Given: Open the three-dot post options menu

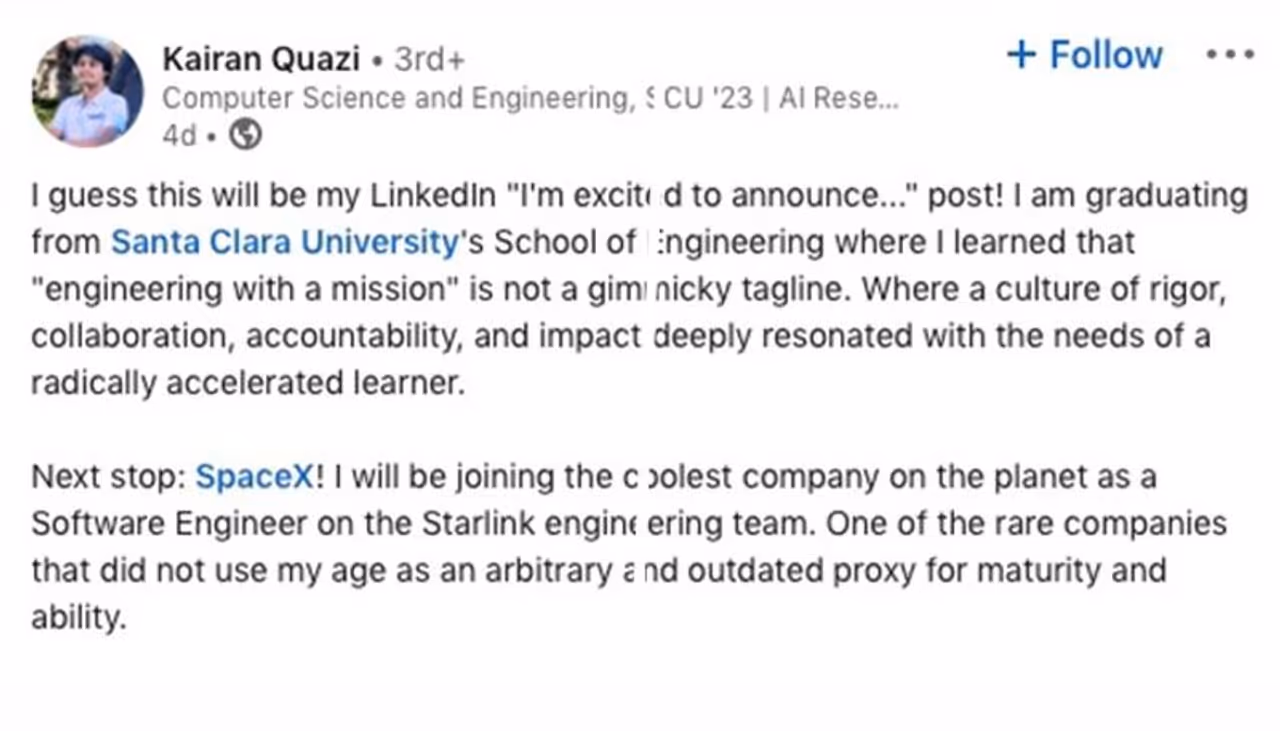Looking at the screenshot, I should coord(1229,55).
